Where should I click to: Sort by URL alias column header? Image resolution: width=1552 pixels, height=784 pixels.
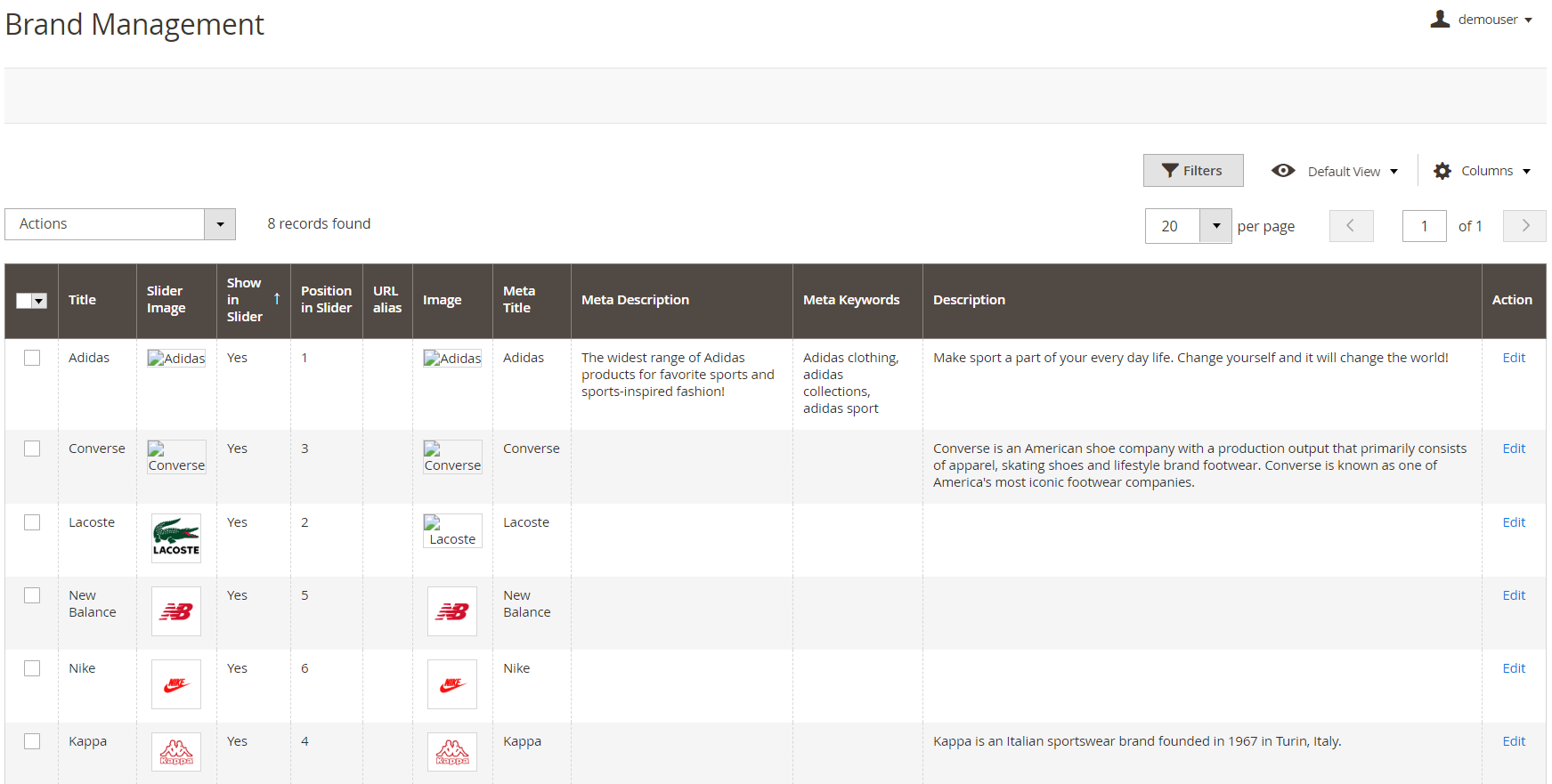(387, 300)
